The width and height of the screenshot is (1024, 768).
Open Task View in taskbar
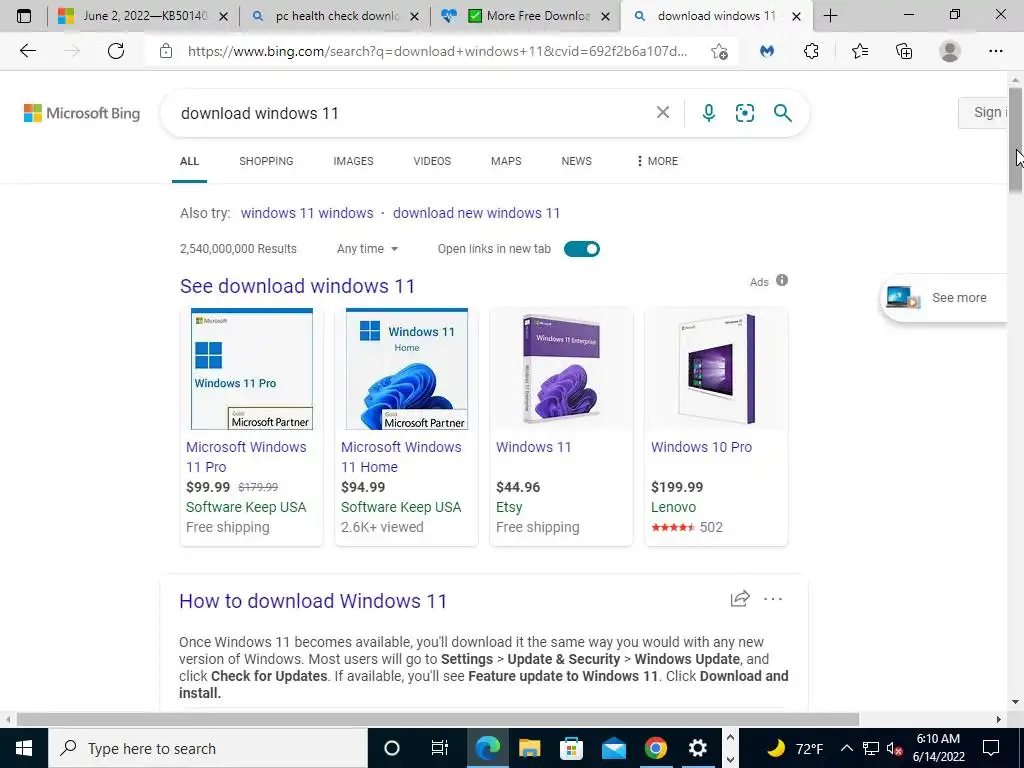pos(440,748)
